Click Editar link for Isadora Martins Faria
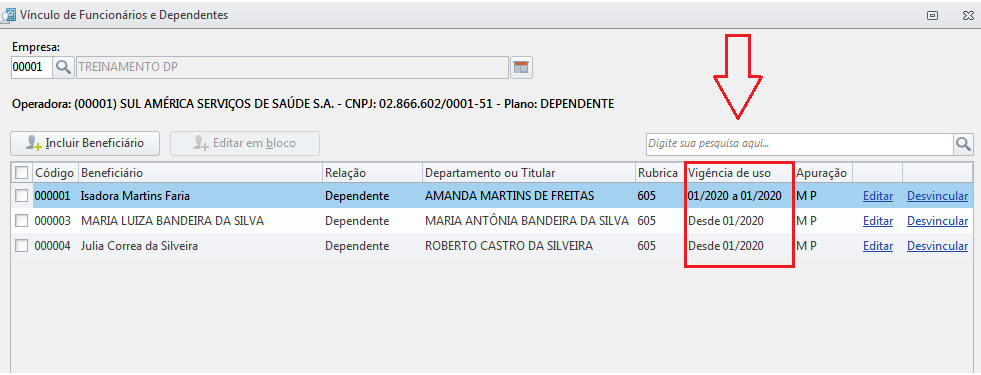Viewport: 981px width, 375px height. [x=878, y=196]
